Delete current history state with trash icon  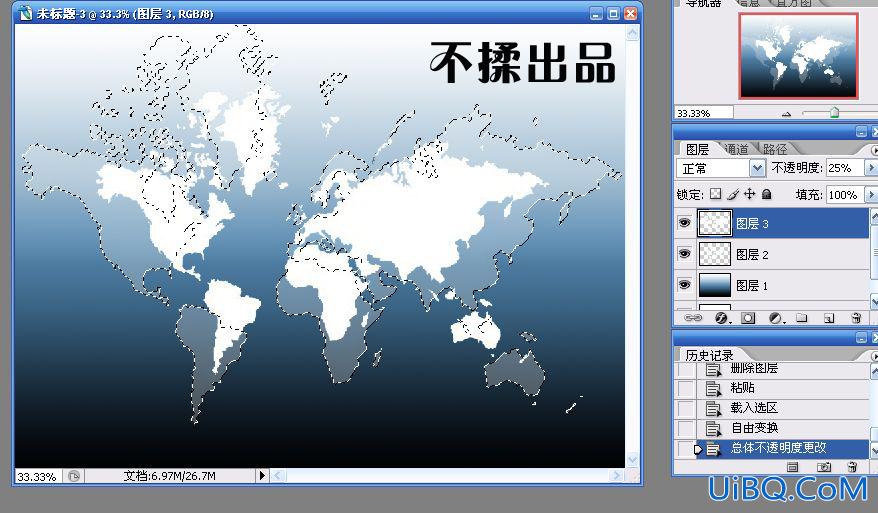pos(852,467)
